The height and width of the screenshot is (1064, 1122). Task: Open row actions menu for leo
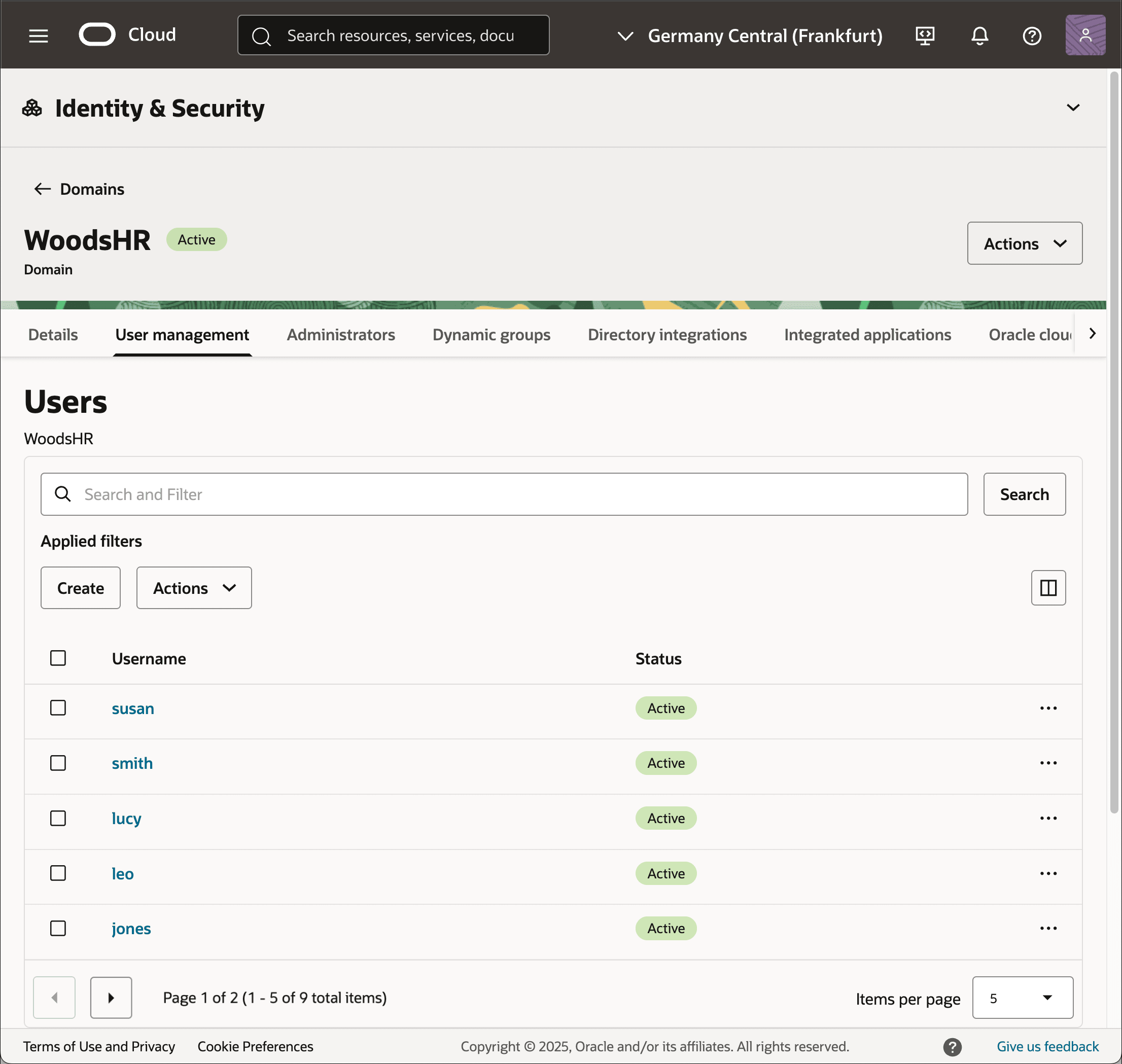point(1048,873)
